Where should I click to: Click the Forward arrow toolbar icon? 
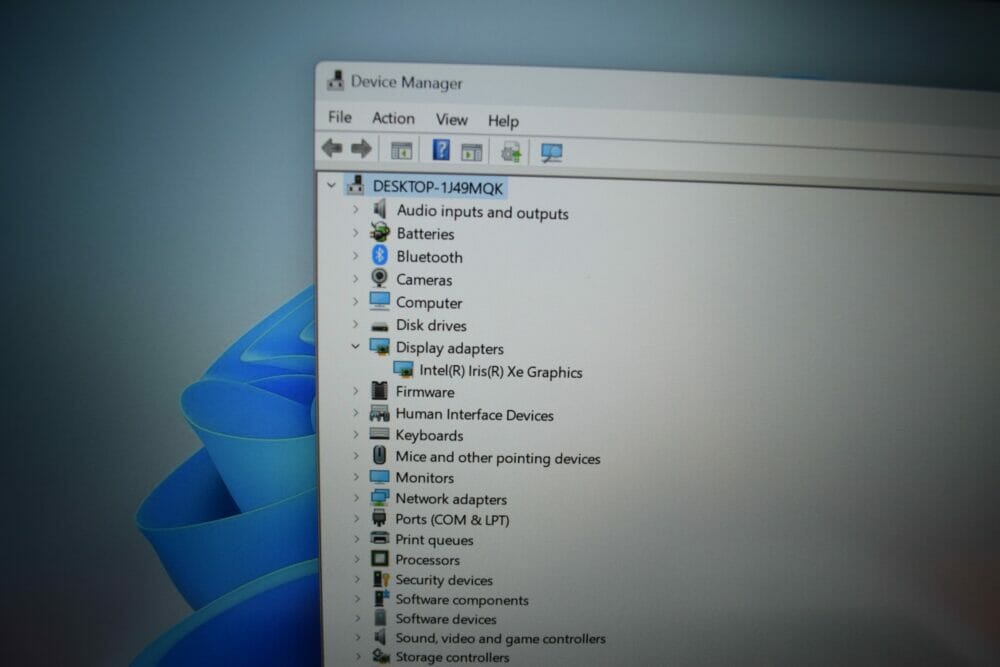click(361, 149)
